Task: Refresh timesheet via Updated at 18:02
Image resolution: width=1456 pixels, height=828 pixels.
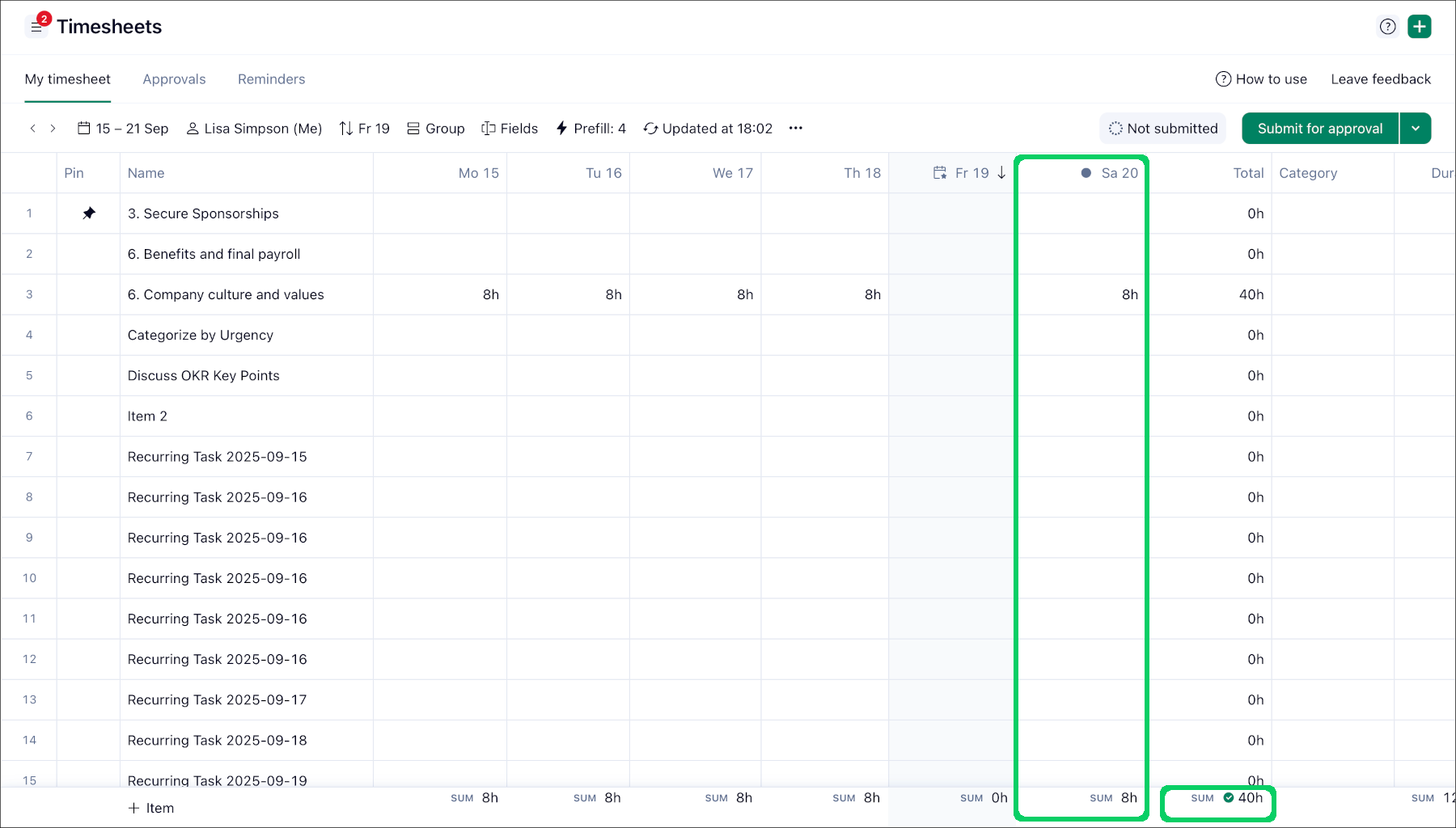Action: pos(708,129)
